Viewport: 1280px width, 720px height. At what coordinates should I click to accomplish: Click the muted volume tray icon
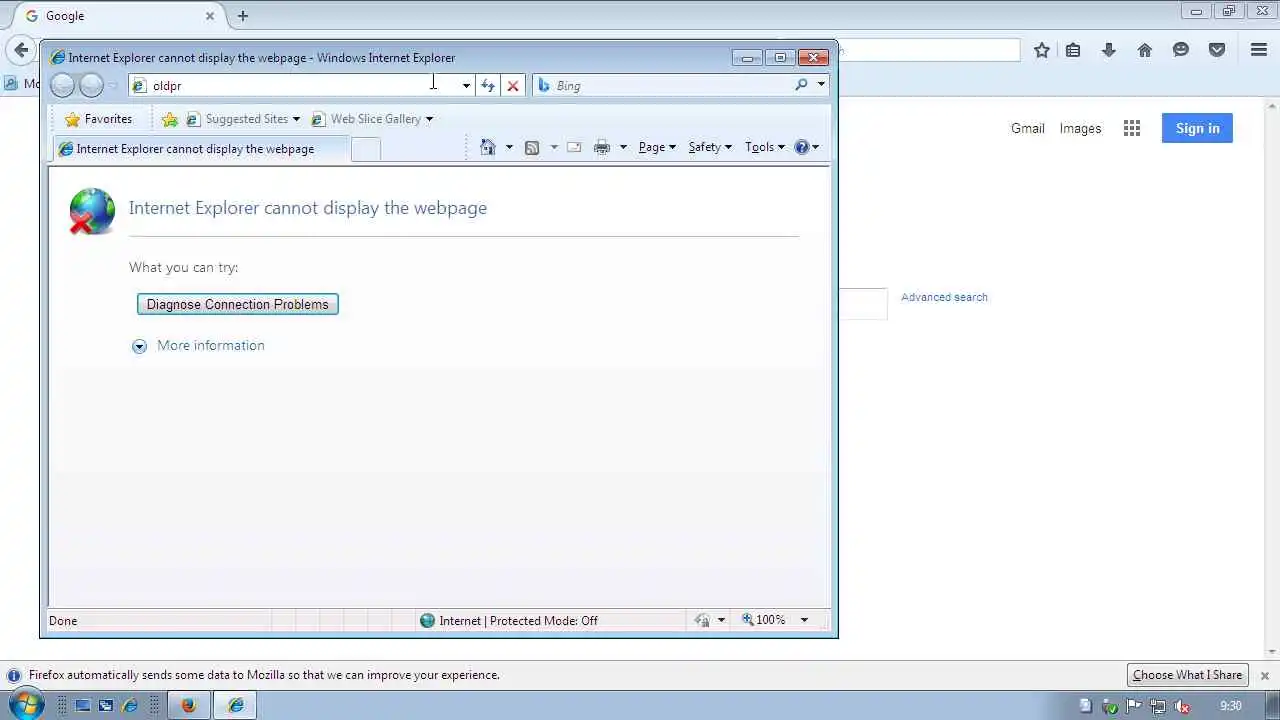click(1181, 706)
